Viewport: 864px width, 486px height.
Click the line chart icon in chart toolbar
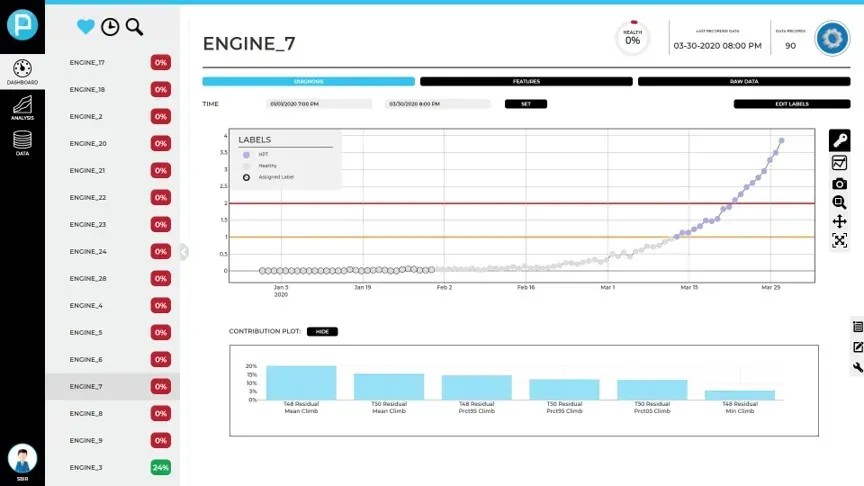tap(839, 163)
